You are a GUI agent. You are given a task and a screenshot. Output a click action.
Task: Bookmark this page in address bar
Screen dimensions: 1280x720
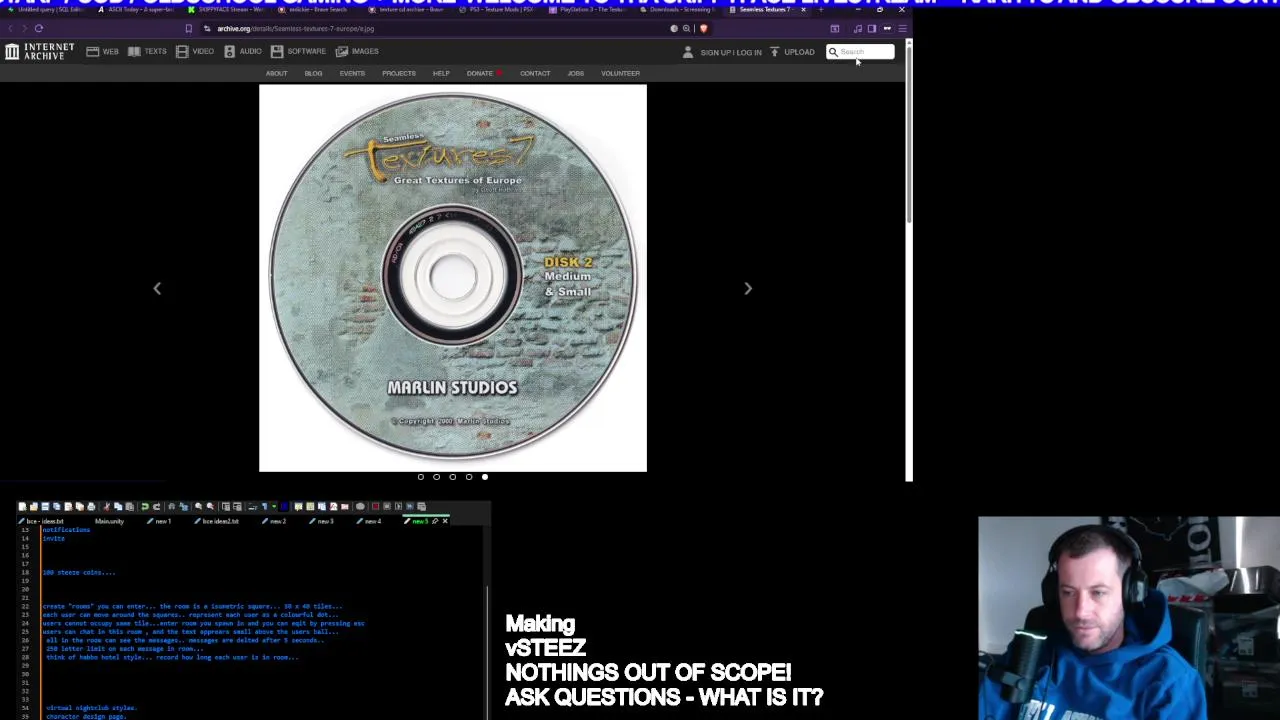[x=188, y=28]
